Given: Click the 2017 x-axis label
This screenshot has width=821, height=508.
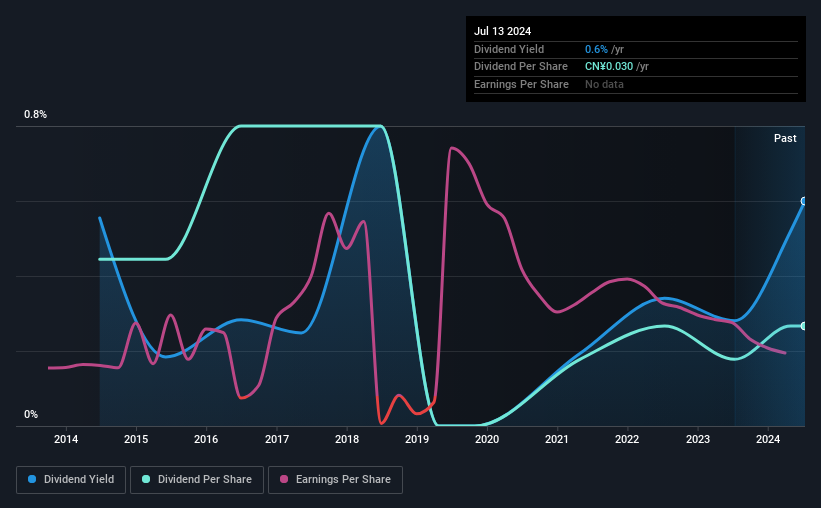Looking at the screenshot, I should [x=276, y=439].
